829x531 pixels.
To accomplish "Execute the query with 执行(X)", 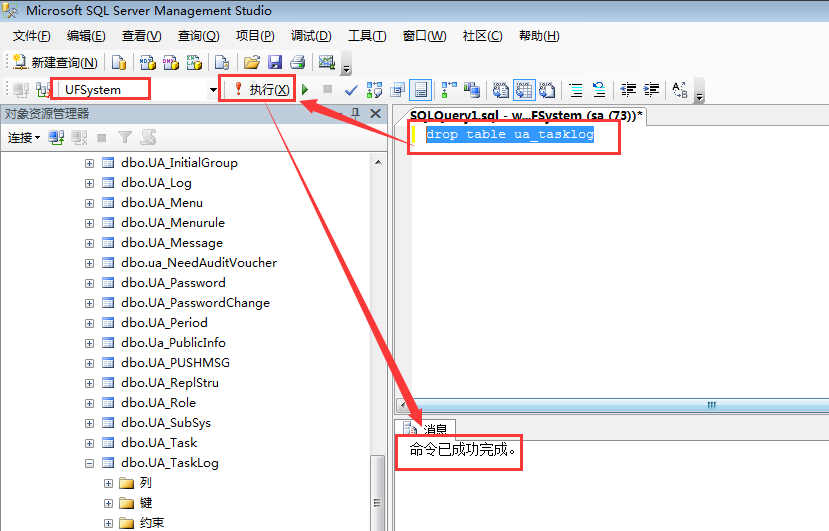I will [262, 90].
